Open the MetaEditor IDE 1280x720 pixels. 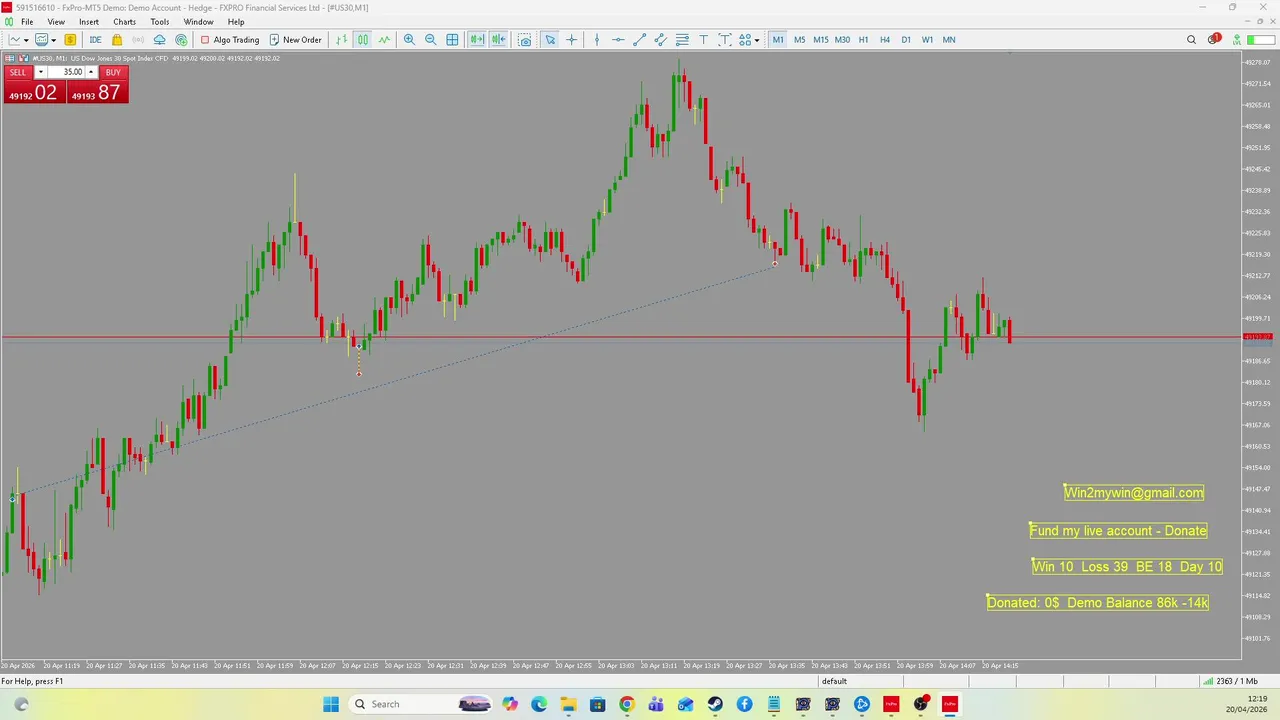95,40
